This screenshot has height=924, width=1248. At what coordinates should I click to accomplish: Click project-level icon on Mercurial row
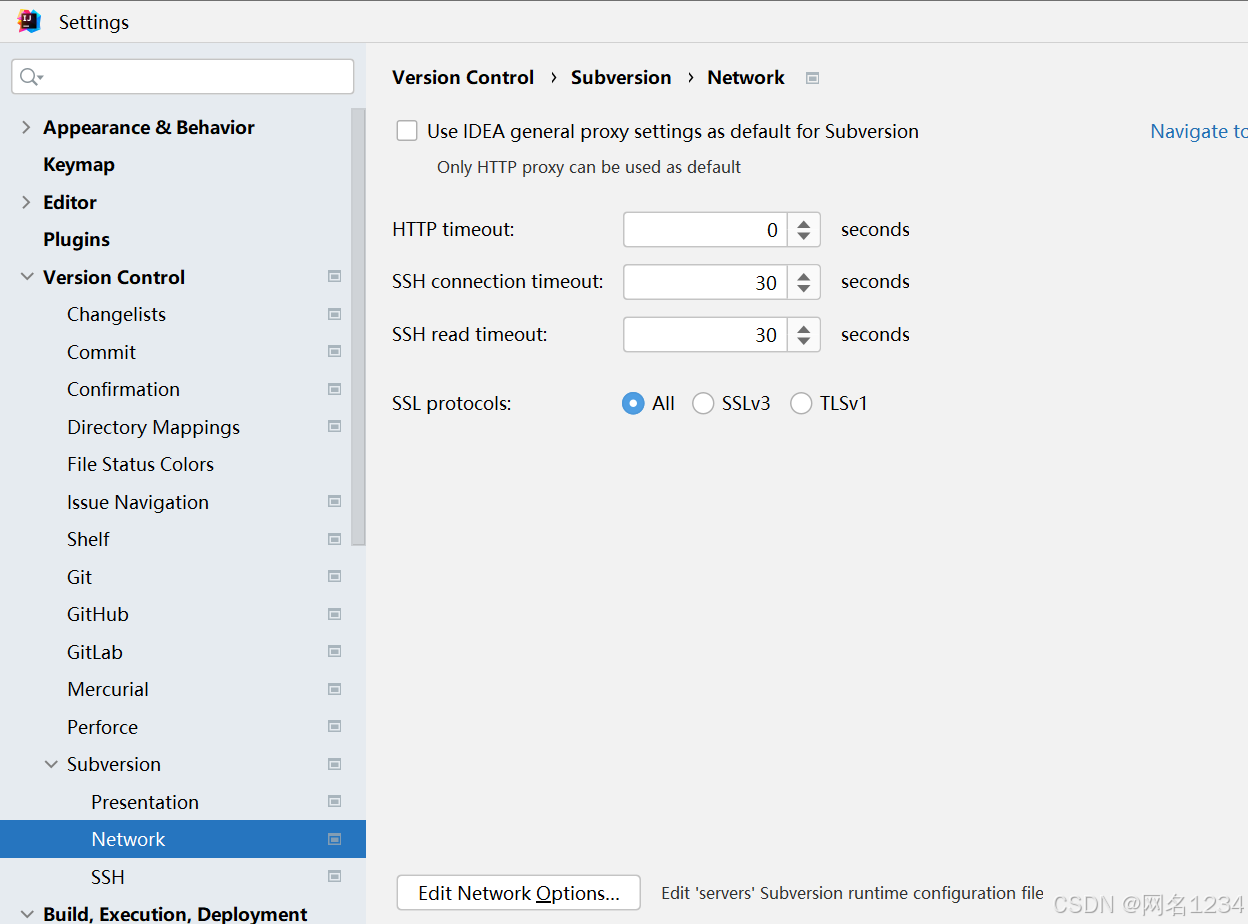point(335,689)
